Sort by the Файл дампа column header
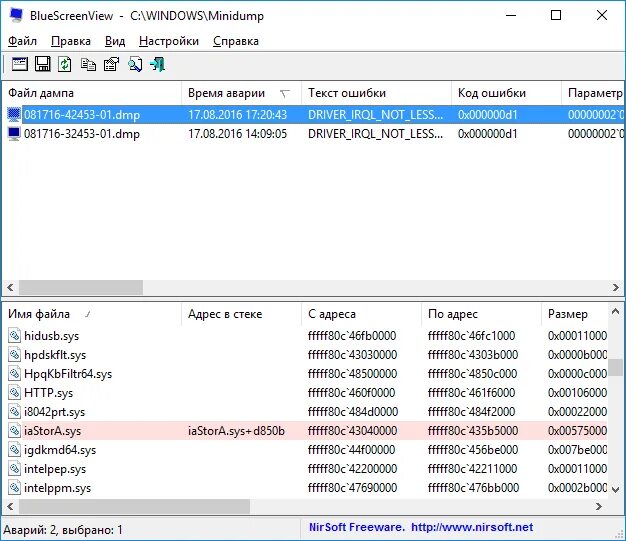626x541 pixels. 91,93
